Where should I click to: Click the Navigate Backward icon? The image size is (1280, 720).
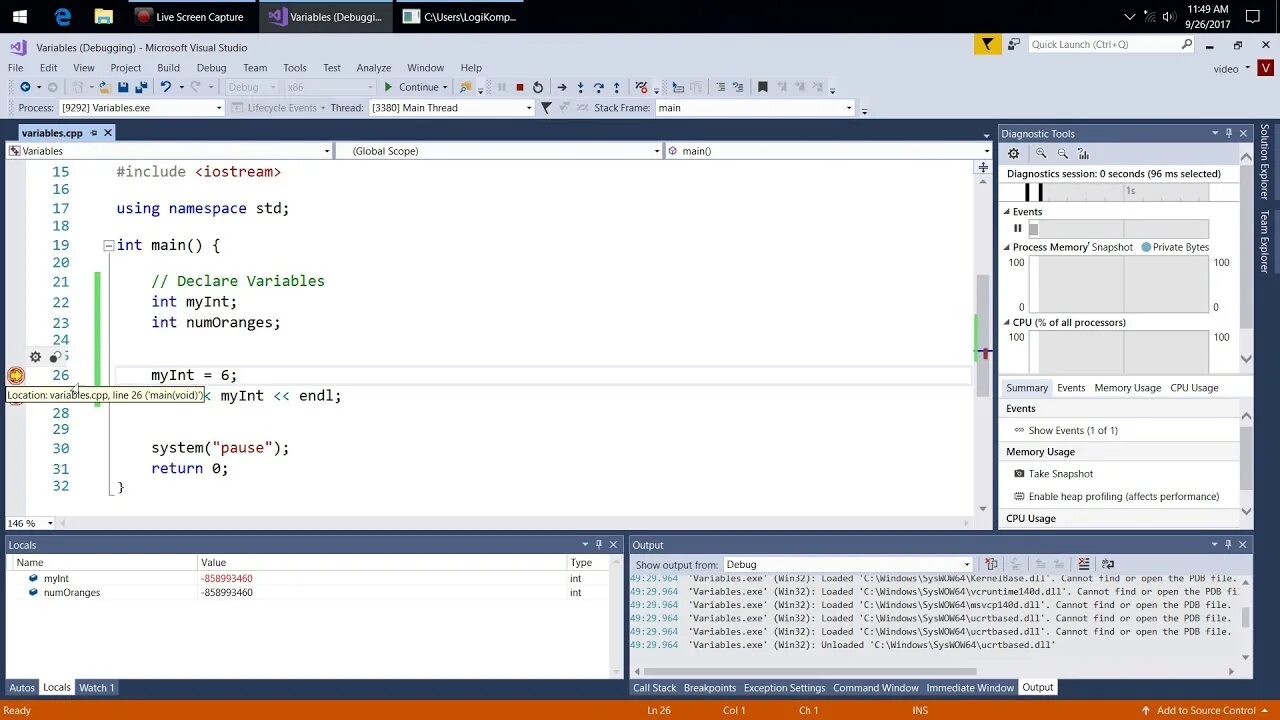(x=25, y=87)
